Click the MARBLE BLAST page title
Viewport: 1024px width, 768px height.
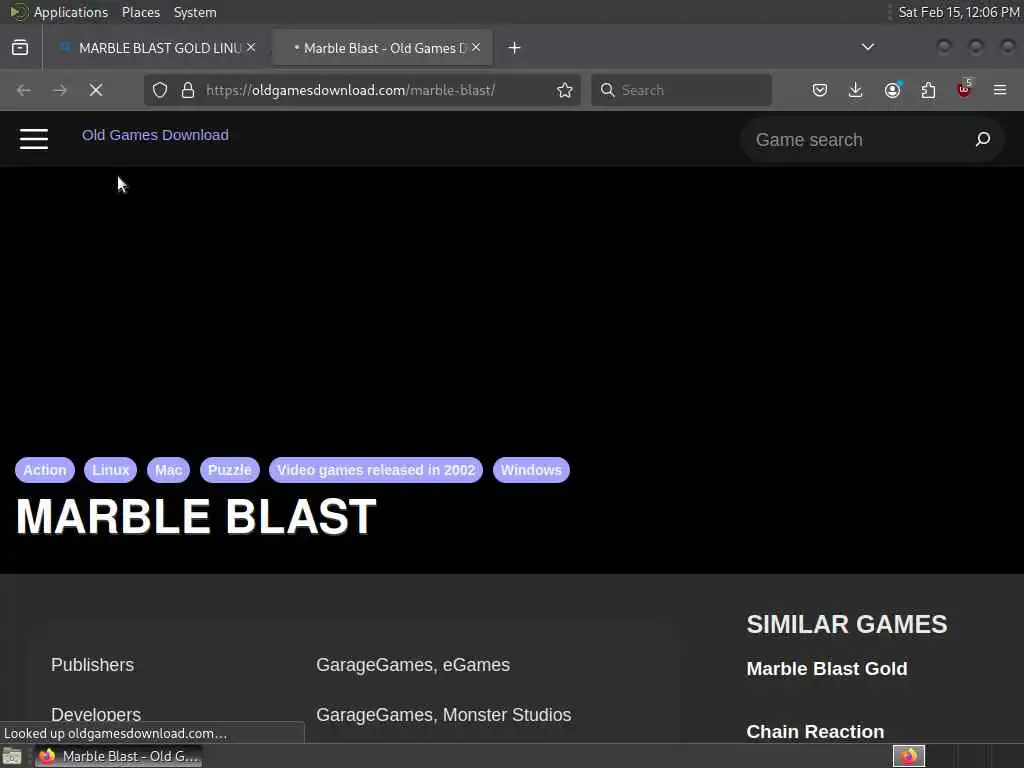click(196, 517)
